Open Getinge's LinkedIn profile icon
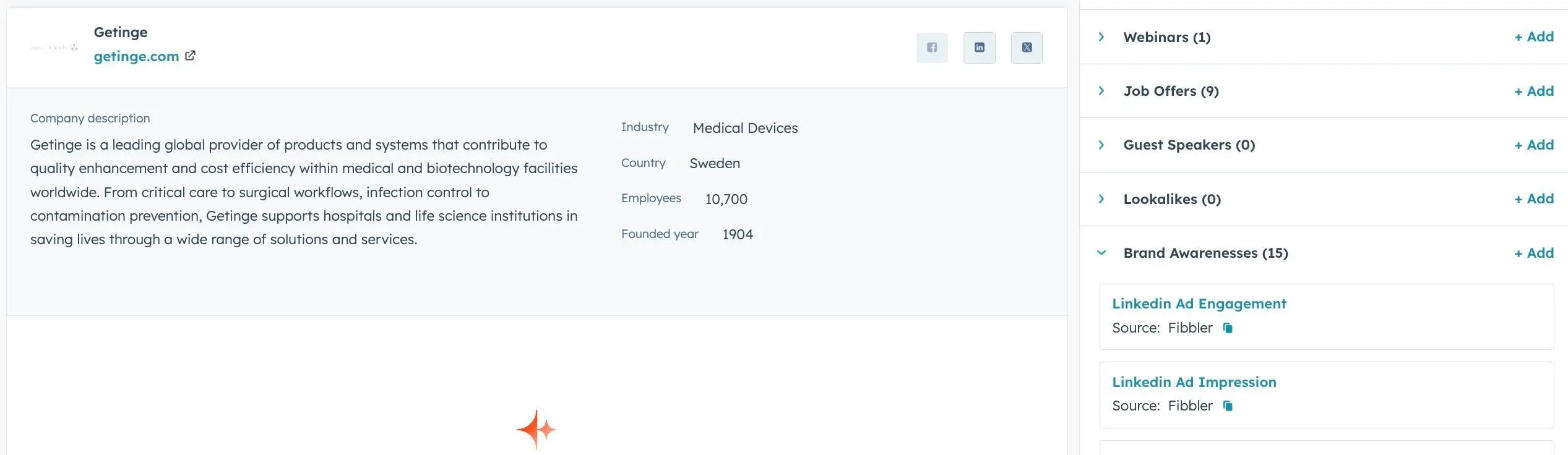The height and width of the screenshot is (455, 1568). tap(979, 48)
